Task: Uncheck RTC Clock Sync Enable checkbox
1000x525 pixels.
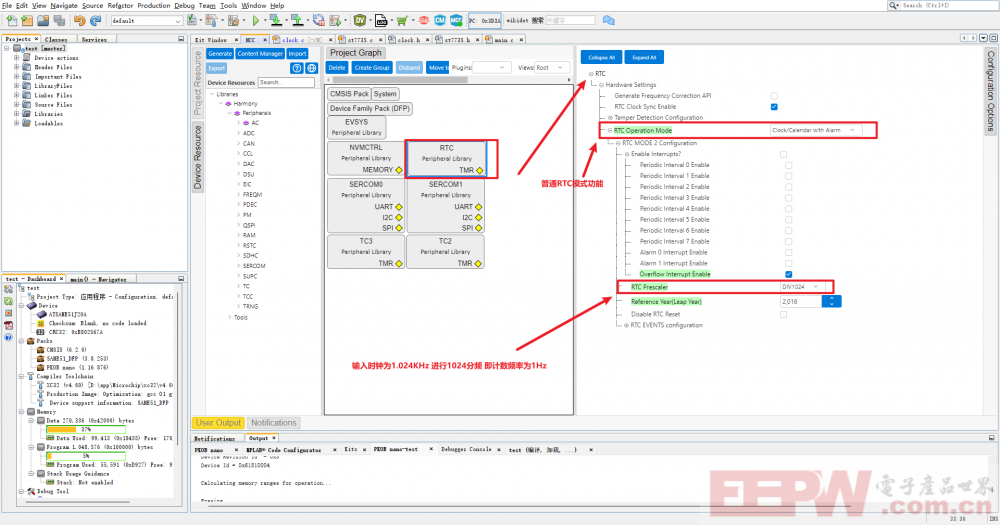Action: (x=774, y=107)
